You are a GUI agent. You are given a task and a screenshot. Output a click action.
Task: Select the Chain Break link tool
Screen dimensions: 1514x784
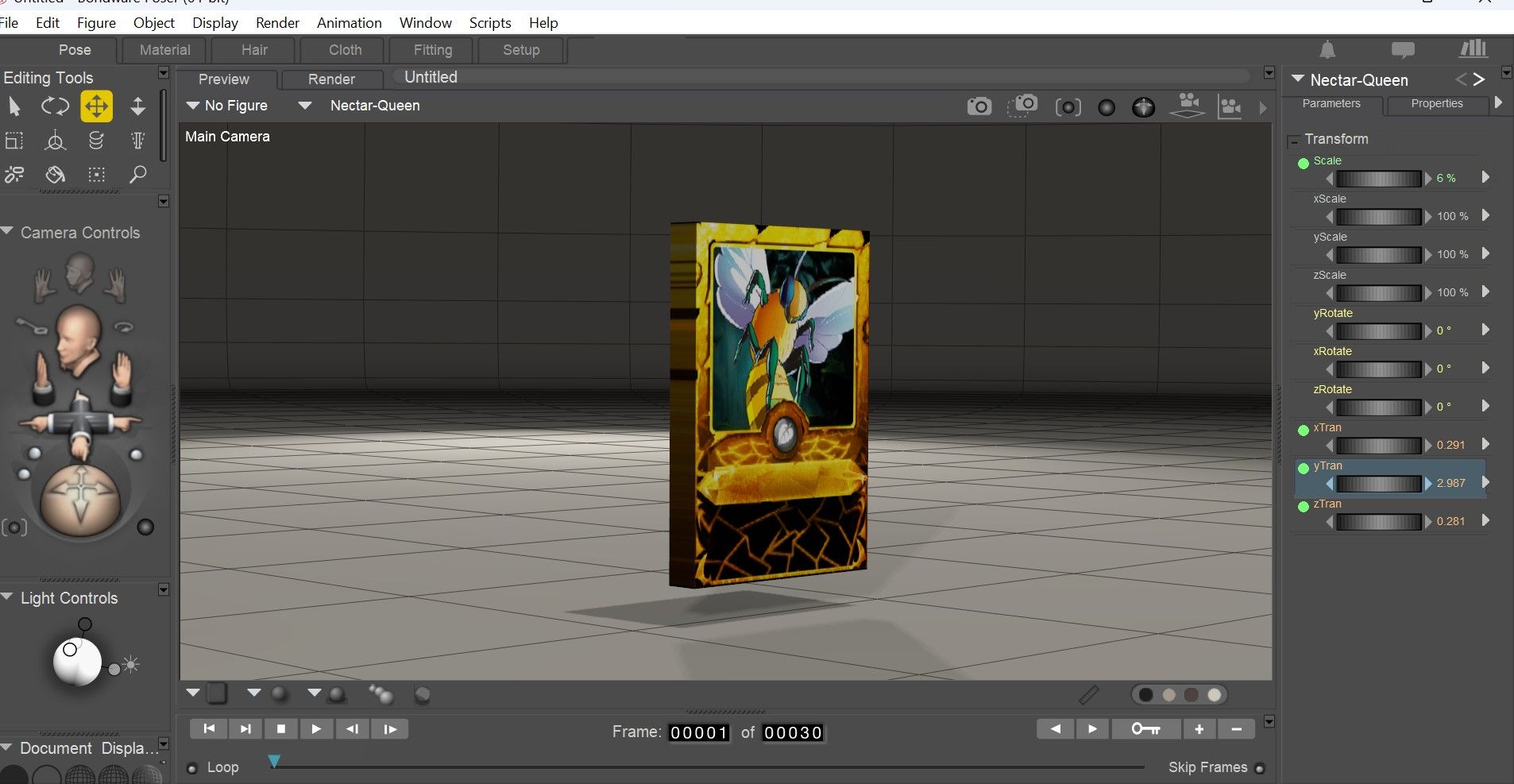click(x=14, y=174)
